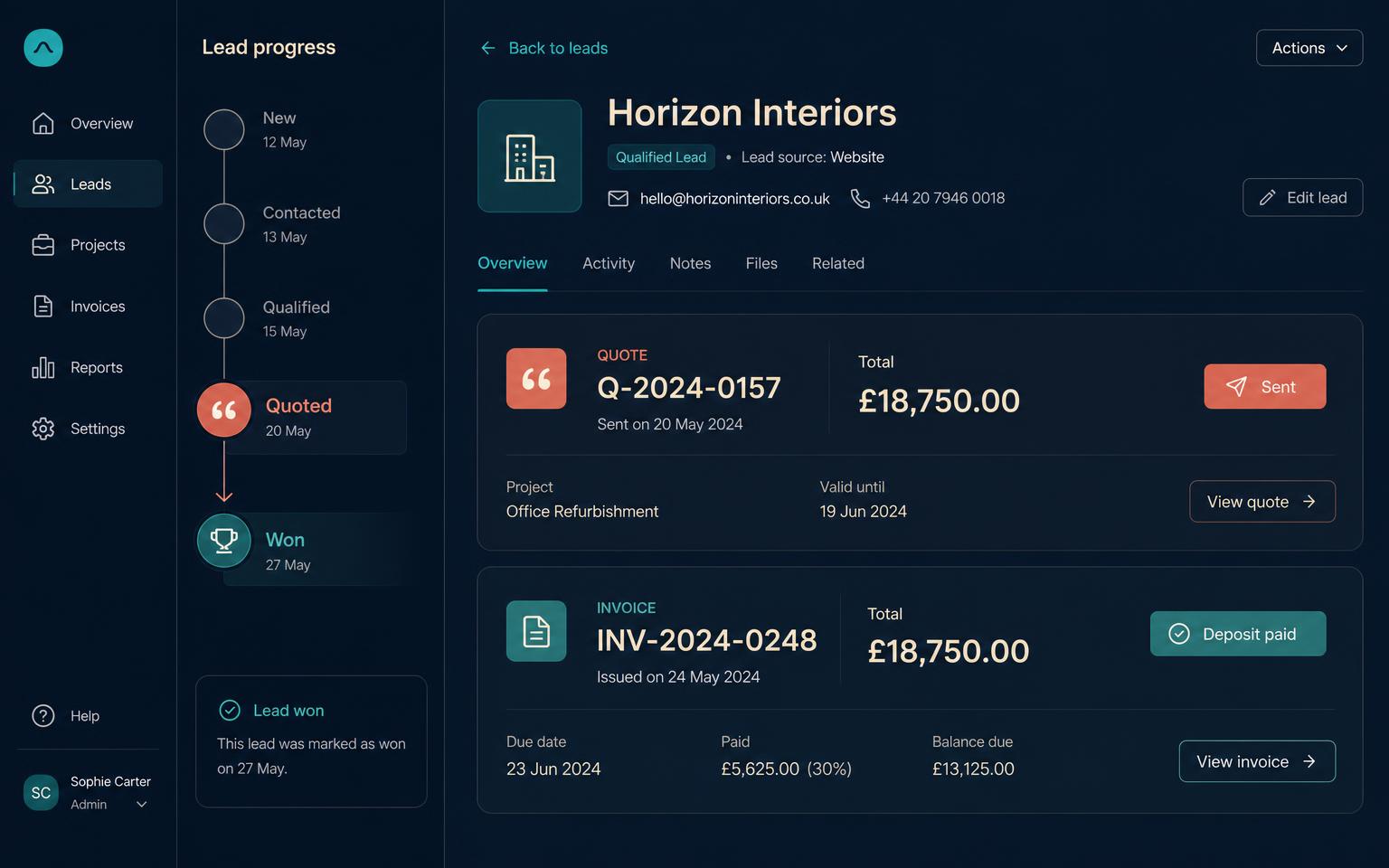Click the Deposit paid status button

pos(1238,634)
